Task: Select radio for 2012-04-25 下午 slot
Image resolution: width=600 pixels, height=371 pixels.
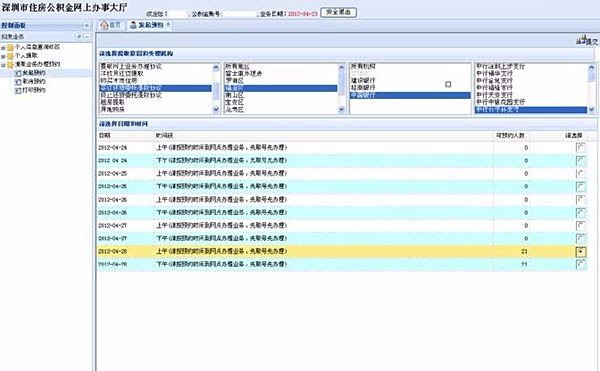Action: pos(580,187)
